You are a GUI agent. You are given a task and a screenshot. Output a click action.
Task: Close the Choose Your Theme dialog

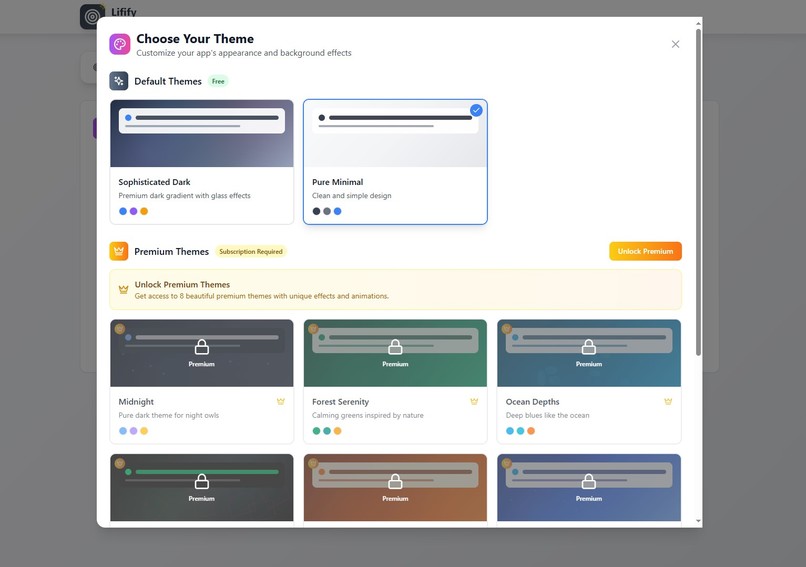[x=675, y=44]
